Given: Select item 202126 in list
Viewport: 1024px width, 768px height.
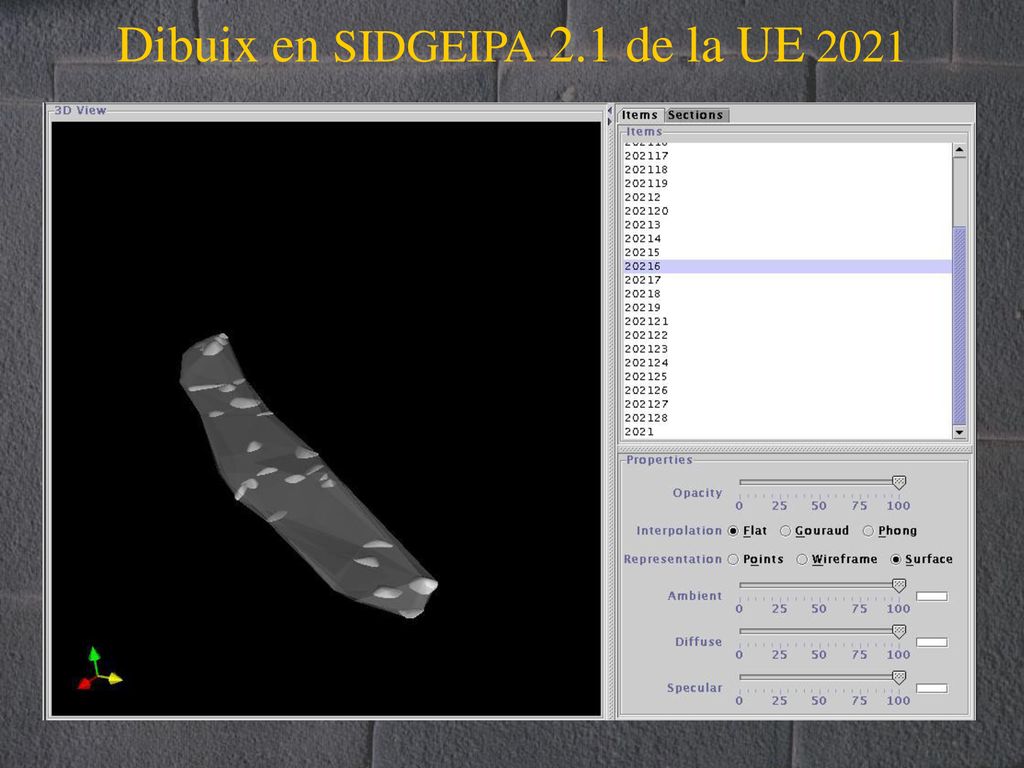Looking at the screenshot, I should pyautogui.click(x=788, y=391).
